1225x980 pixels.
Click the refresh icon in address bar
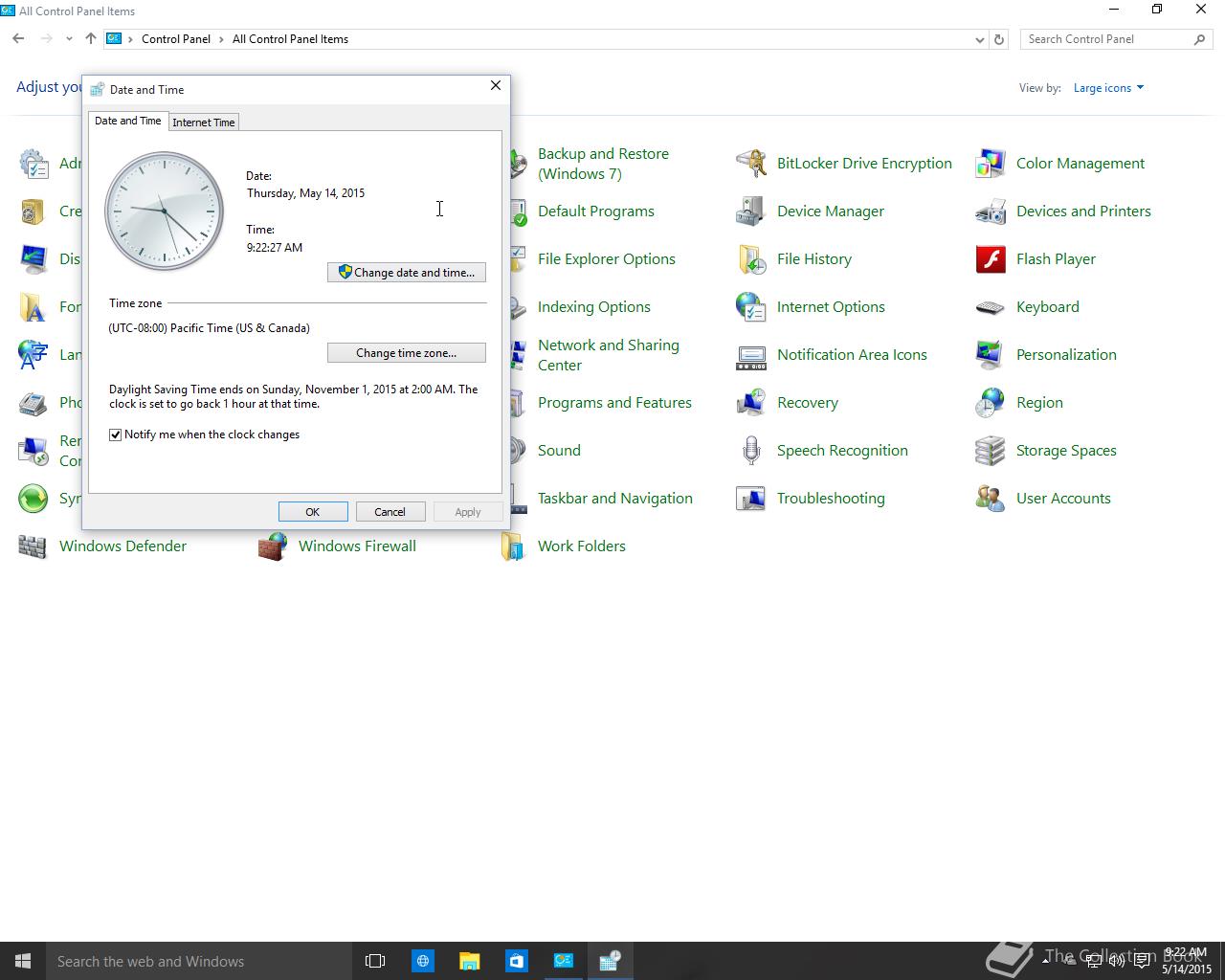click(999, 39)
